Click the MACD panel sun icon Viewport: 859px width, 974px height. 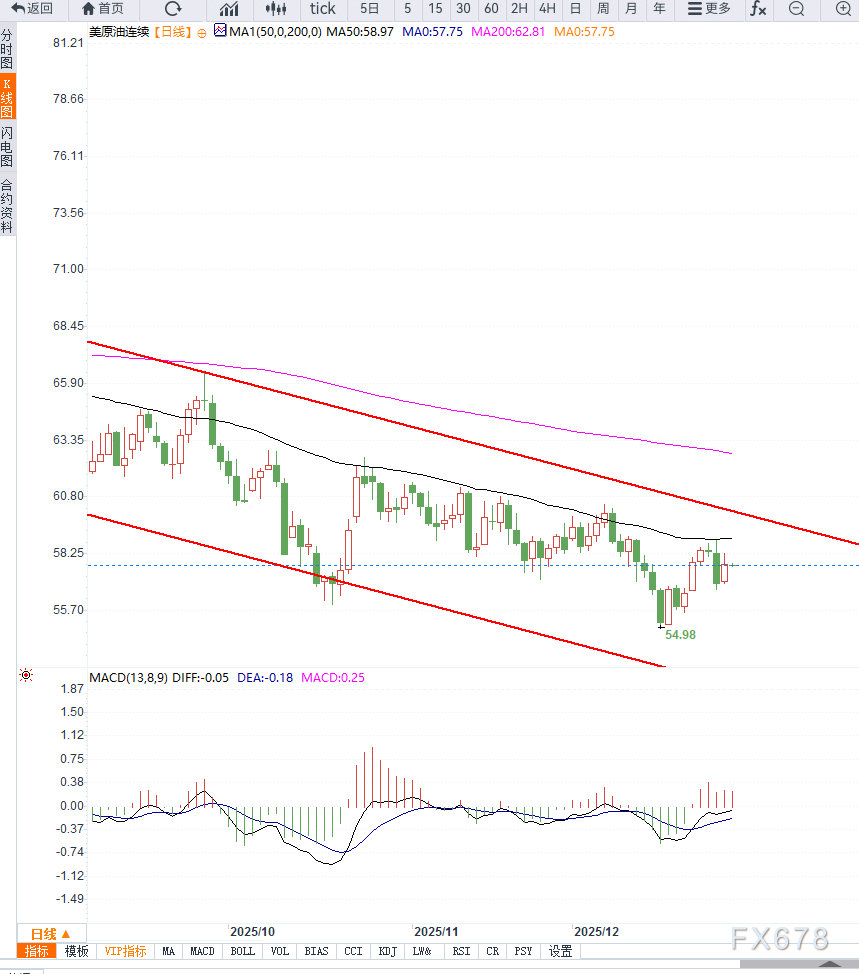point(25,677)
